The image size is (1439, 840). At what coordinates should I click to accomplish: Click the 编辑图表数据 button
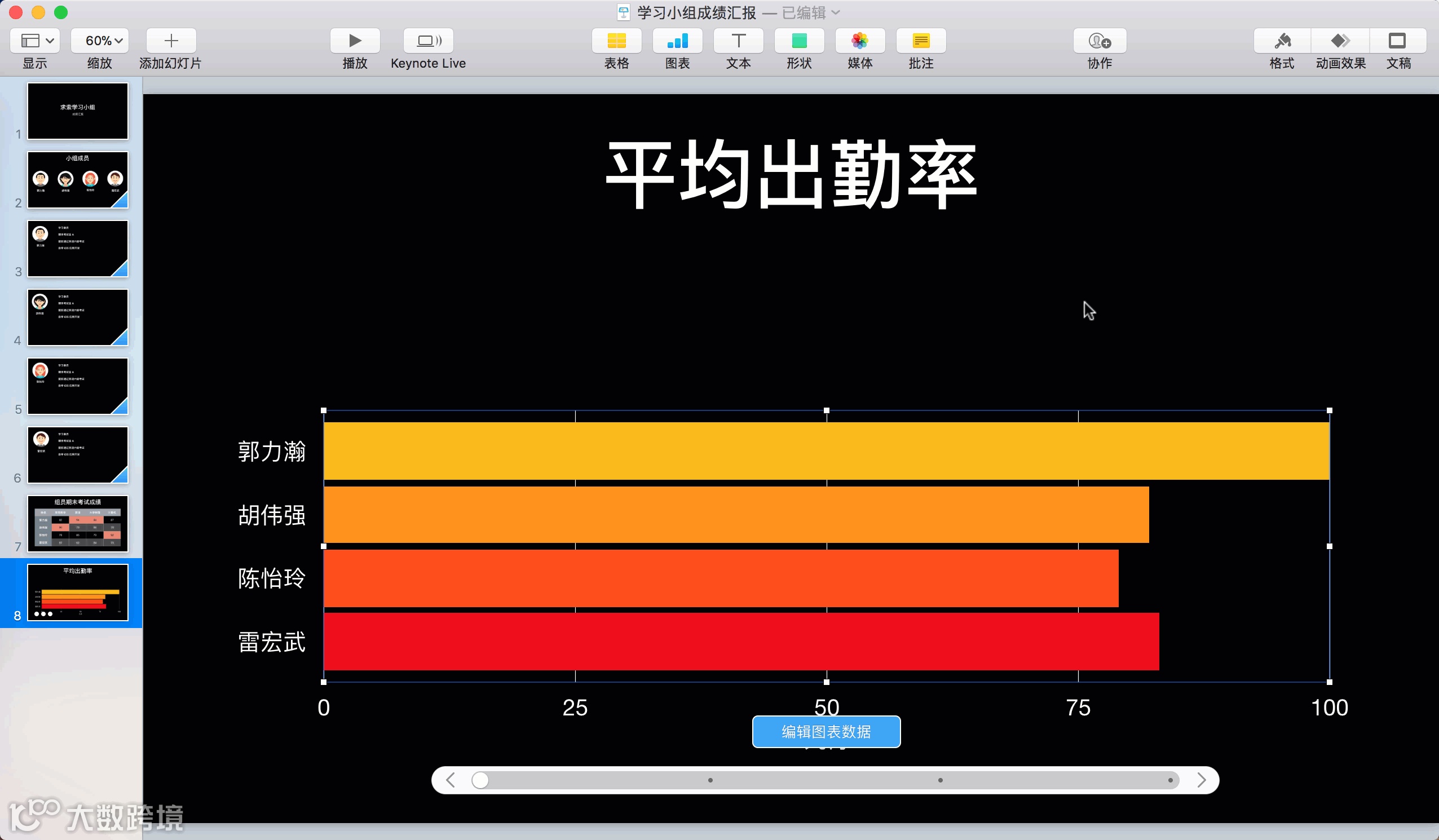pyautogui.click(x=826, y=732)
